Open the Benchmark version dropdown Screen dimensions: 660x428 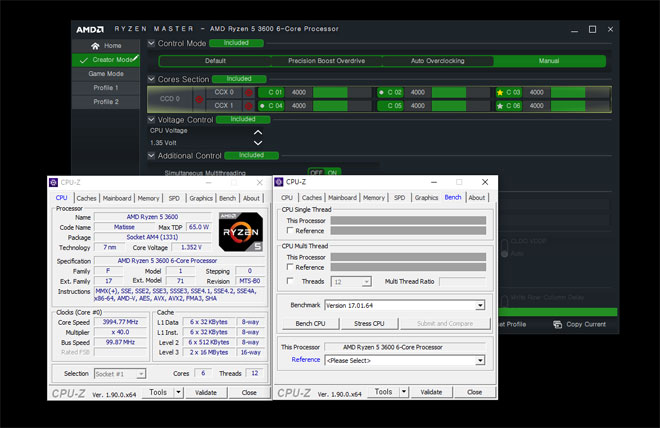pos(480,306)
